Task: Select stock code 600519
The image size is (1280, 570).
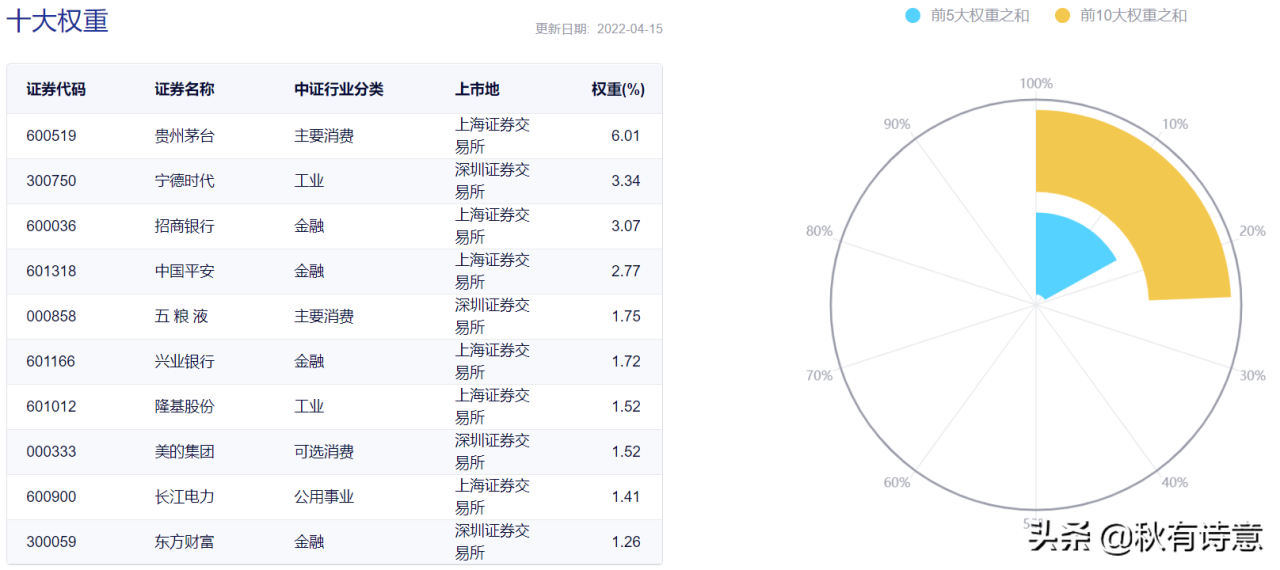Action: (x=51, y=136)
